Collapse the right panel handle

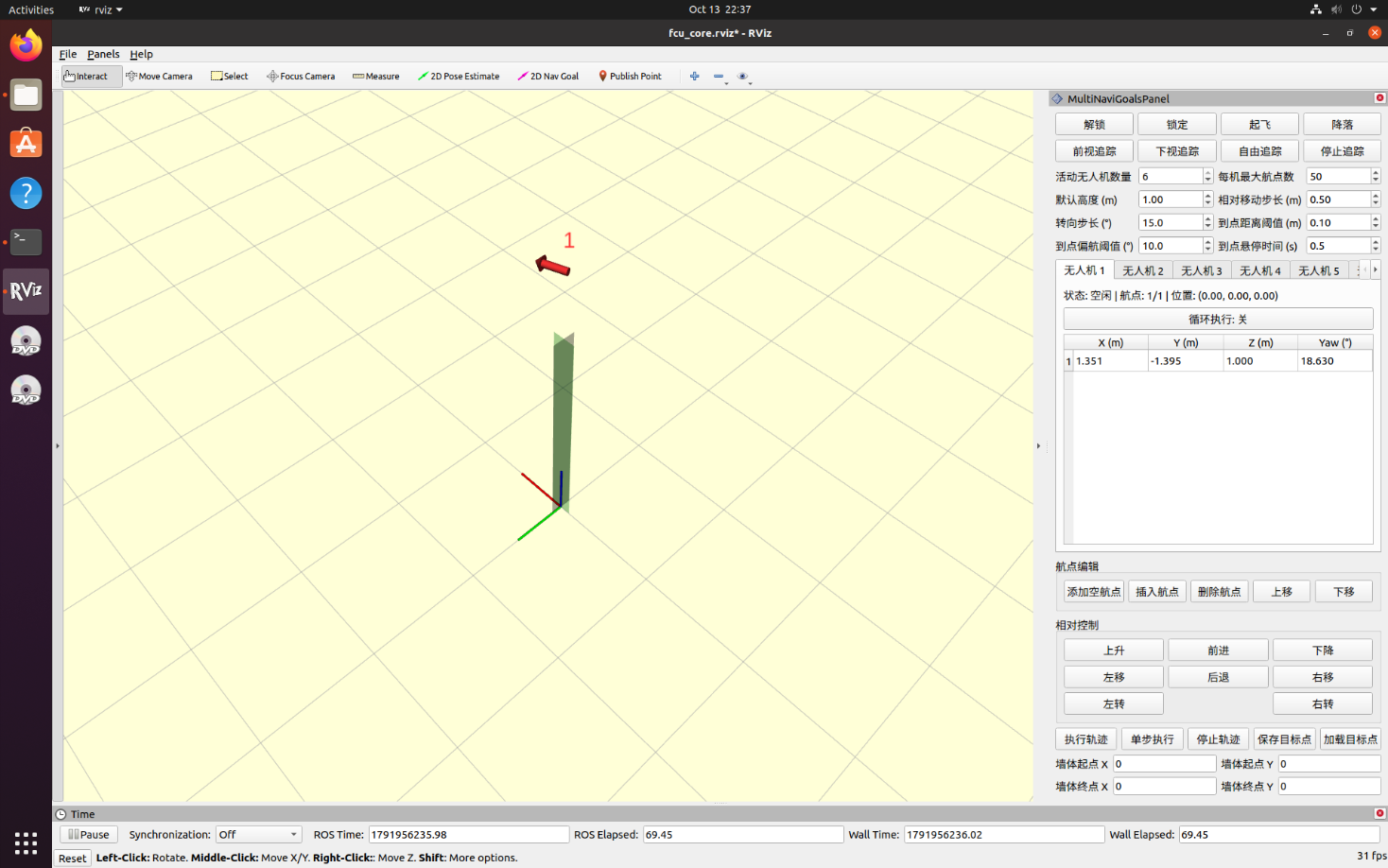1039,445
